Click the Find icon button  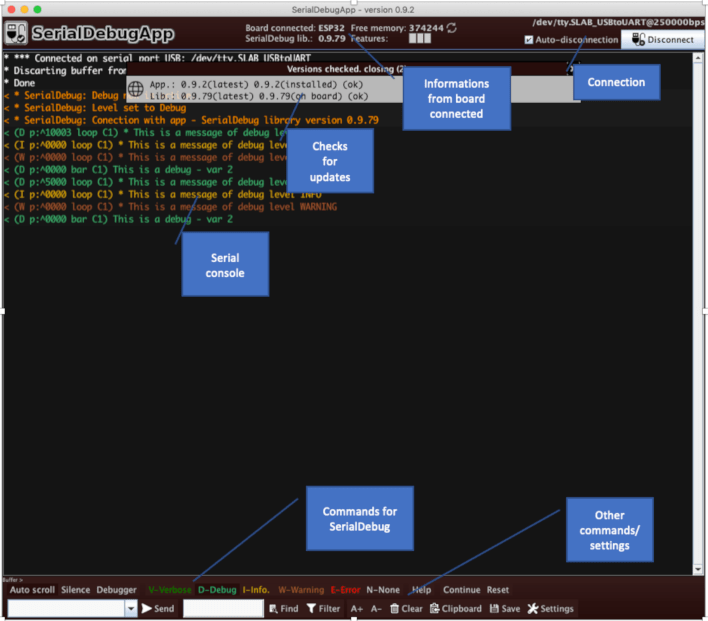283,608
